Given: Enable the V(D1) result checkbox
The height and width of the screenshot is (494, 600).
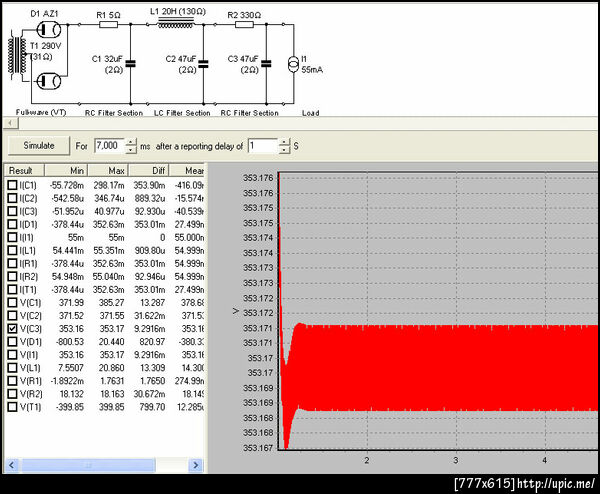Looking at the screenshot, I should 13,342.
